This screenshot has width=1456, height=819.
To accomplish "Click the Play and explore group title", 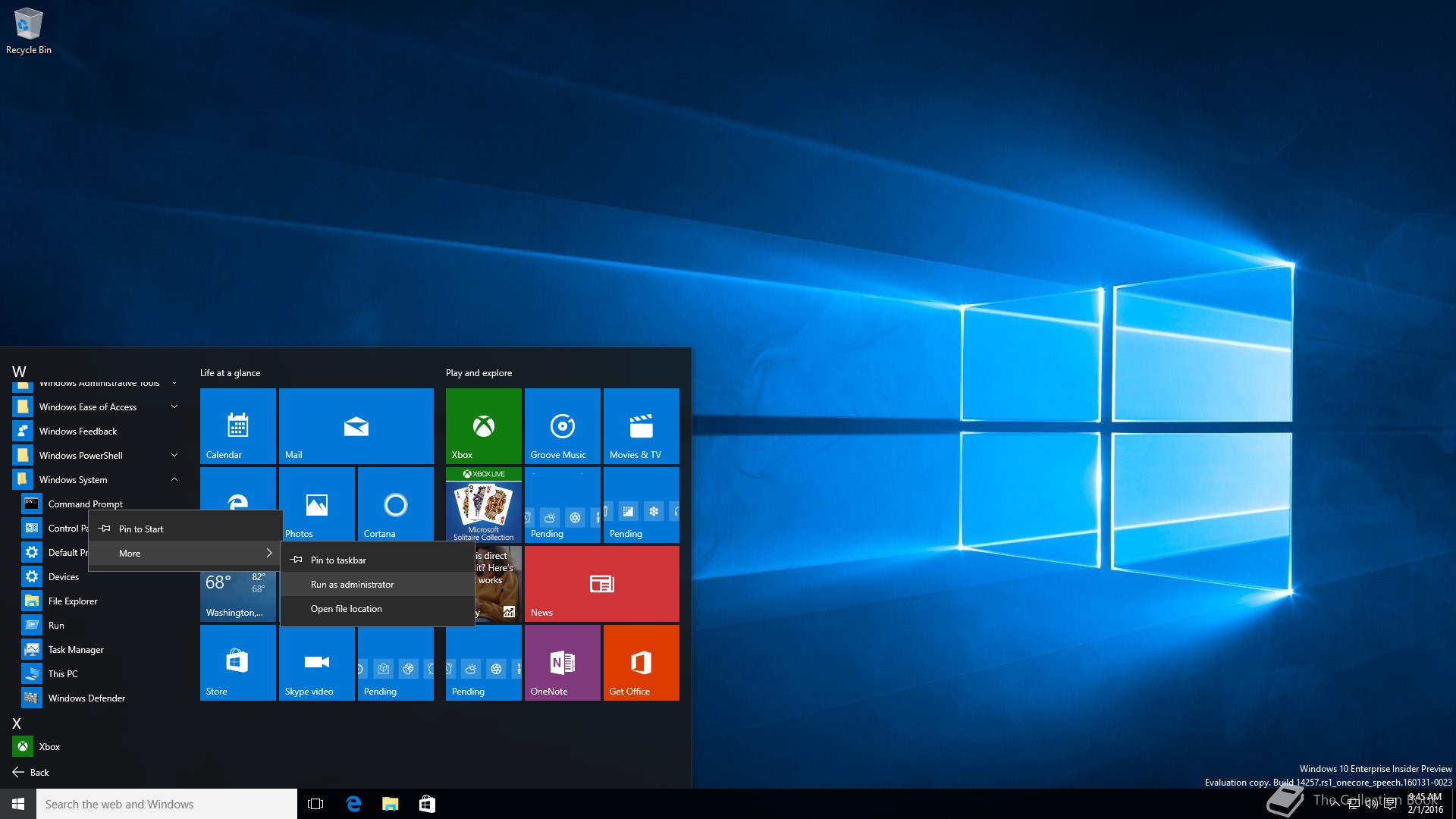I will (x=479, y=372).
